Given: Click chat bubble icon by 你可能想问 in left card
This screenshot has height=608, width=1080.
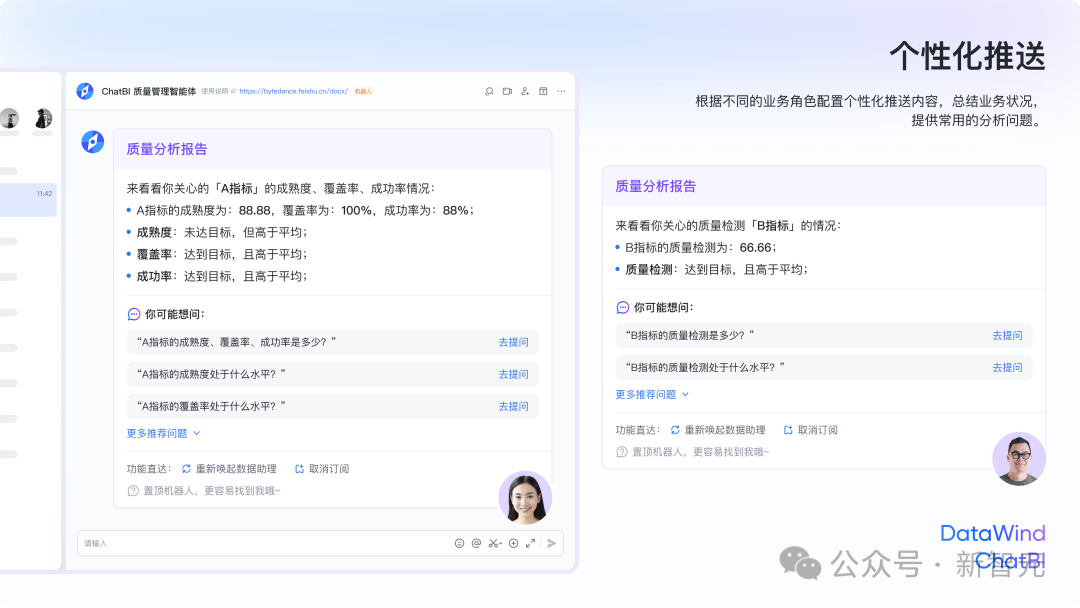Looking at the screenshot, I should click(134, 314).
